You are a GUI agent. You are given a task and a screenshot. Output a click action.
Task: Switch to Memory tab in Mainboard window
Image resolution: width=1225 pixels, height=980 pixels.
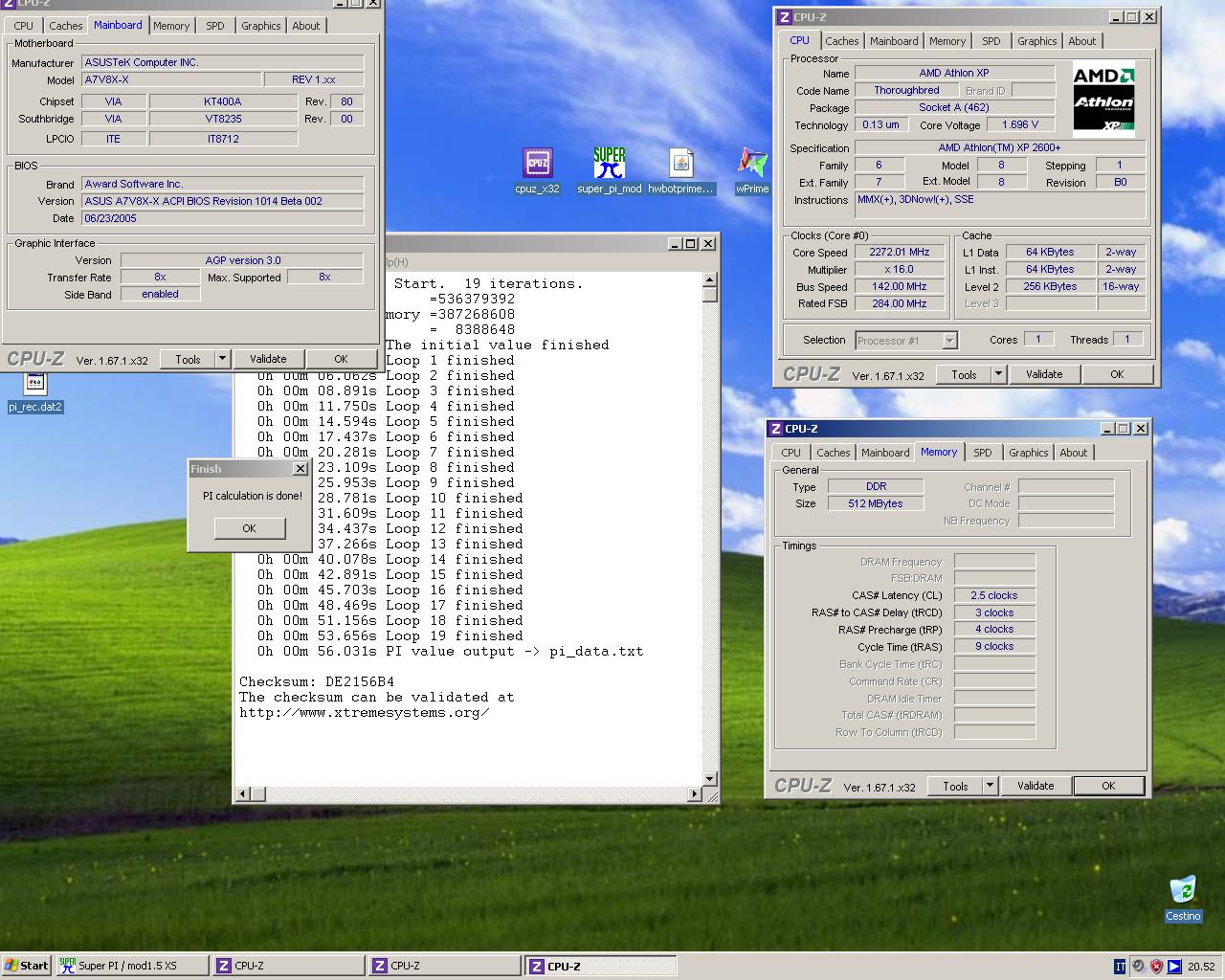171,26
